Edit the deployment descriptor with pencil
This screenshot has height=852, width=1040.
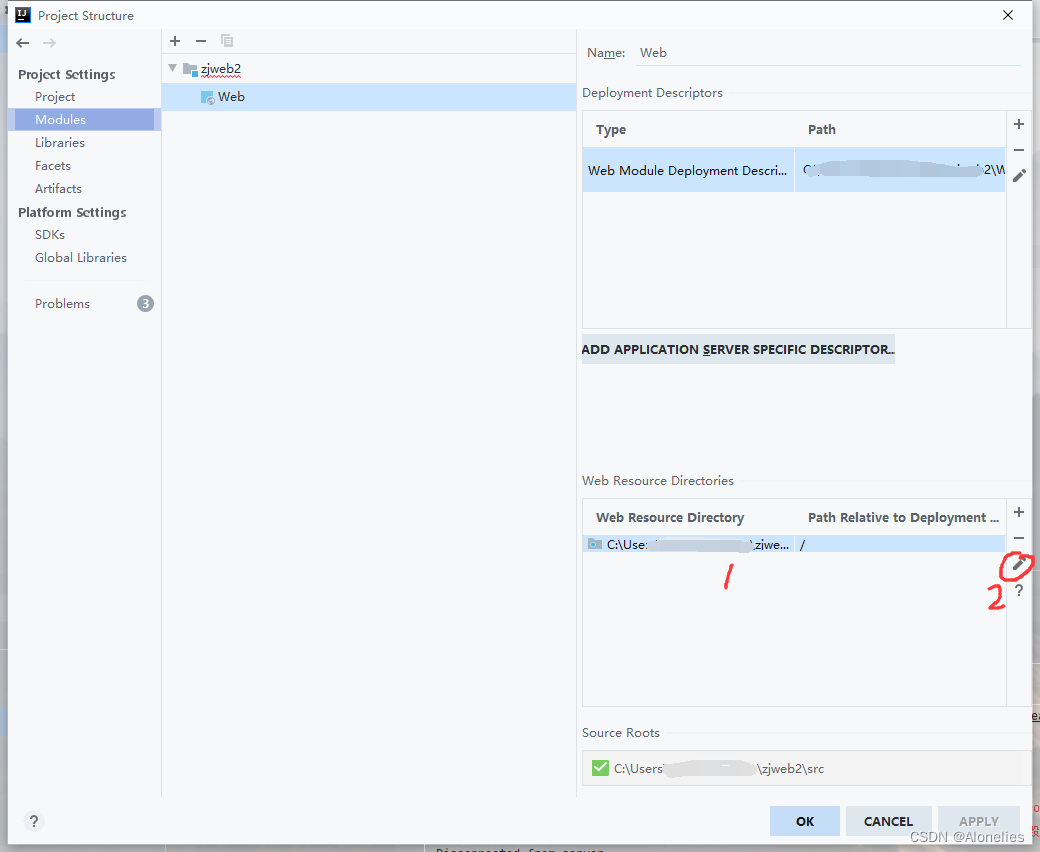[1019, 176]
